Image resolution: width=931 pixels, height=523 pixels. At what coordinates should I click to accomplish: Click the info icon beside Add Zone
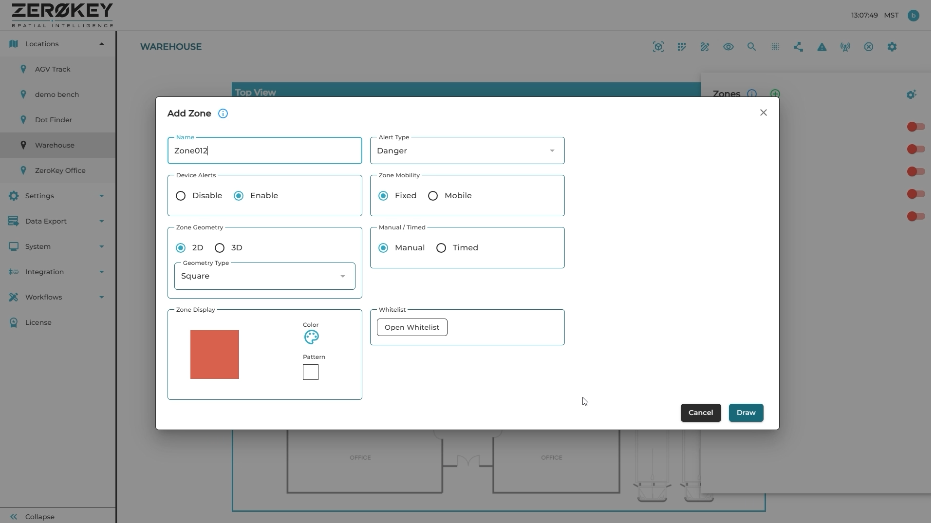point(223,113)
